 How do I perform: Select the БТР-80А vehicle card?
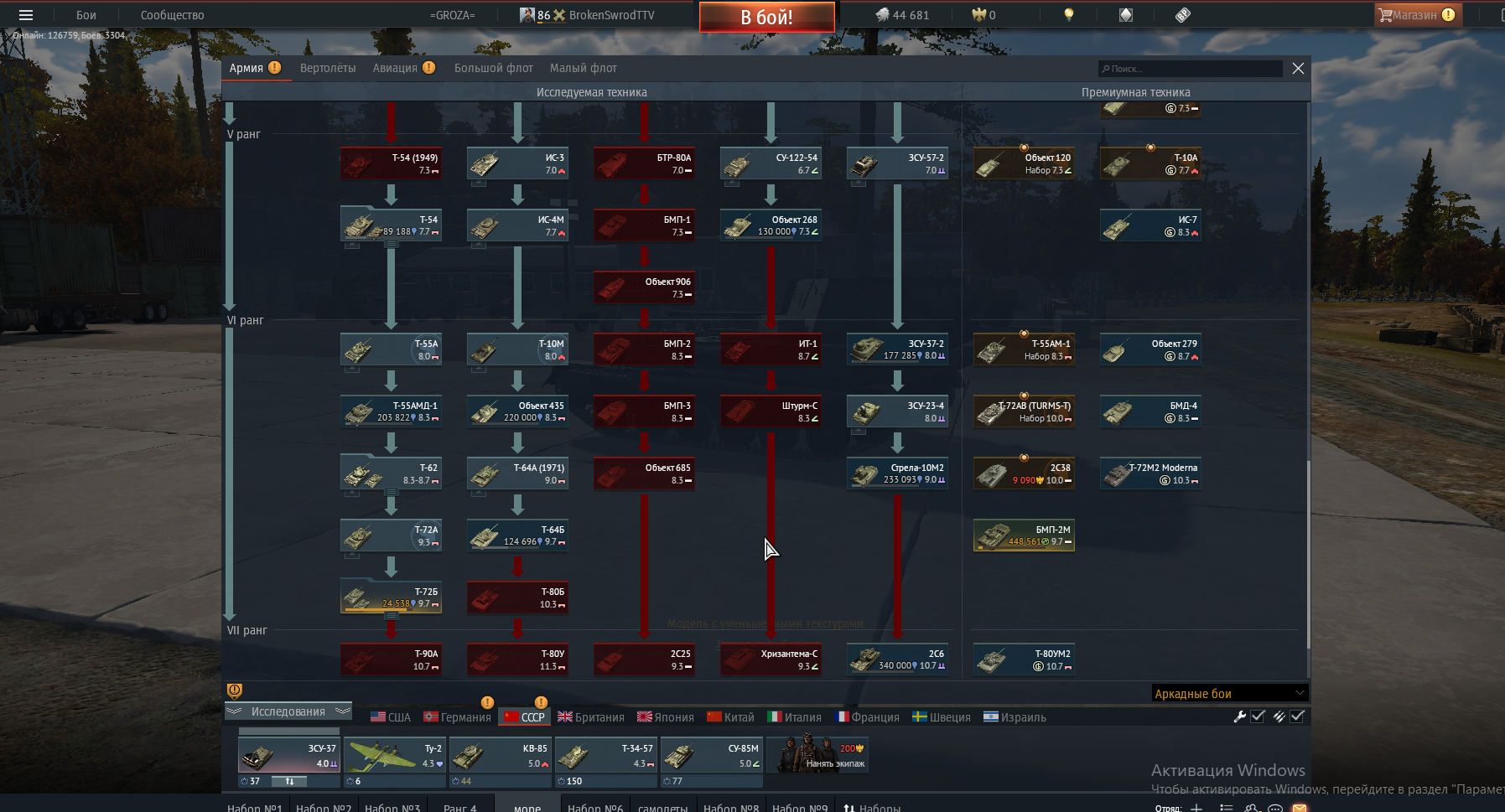tap(644, 163)
